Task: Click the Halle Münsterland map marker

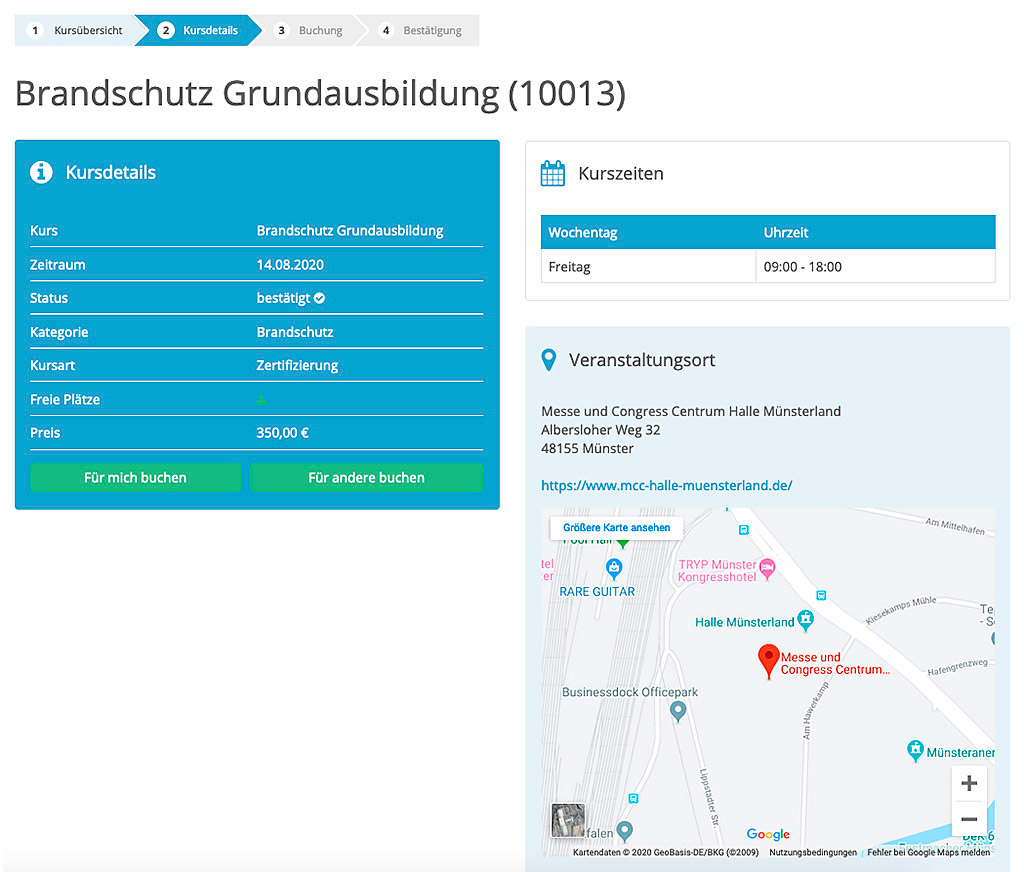Action: click(x=806, y=620)
